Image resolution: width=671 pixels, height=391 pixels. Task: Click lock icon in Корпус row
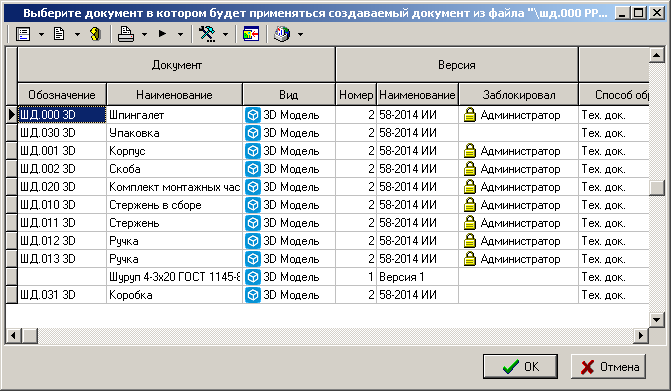470,151
